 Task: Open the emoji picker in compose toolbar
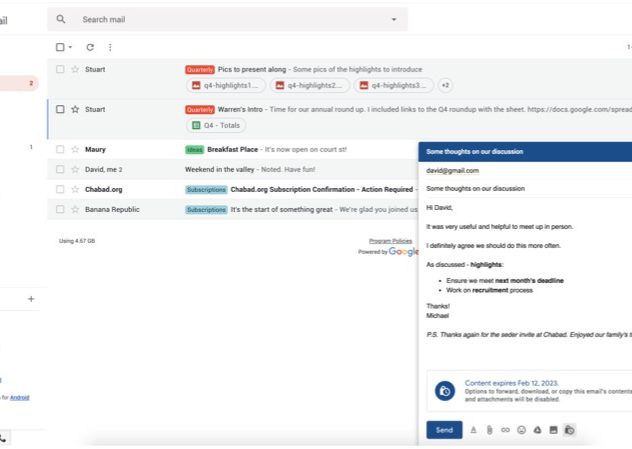tap(522, 430)
